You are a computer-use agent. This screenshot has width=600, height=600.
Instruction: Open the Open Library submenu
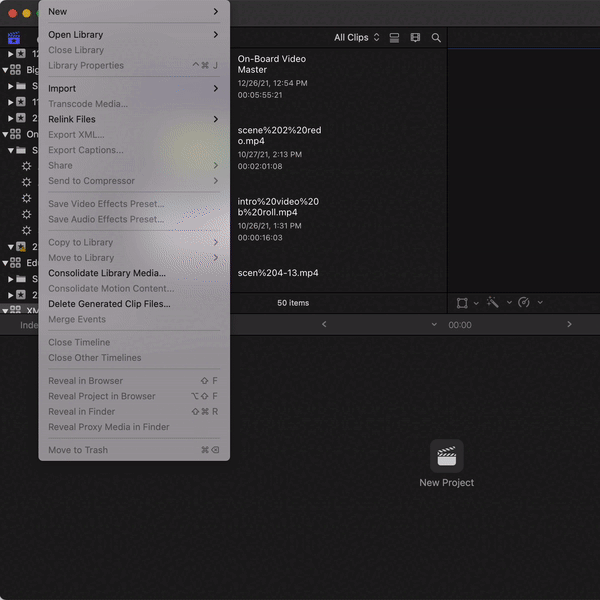[134, 34]
